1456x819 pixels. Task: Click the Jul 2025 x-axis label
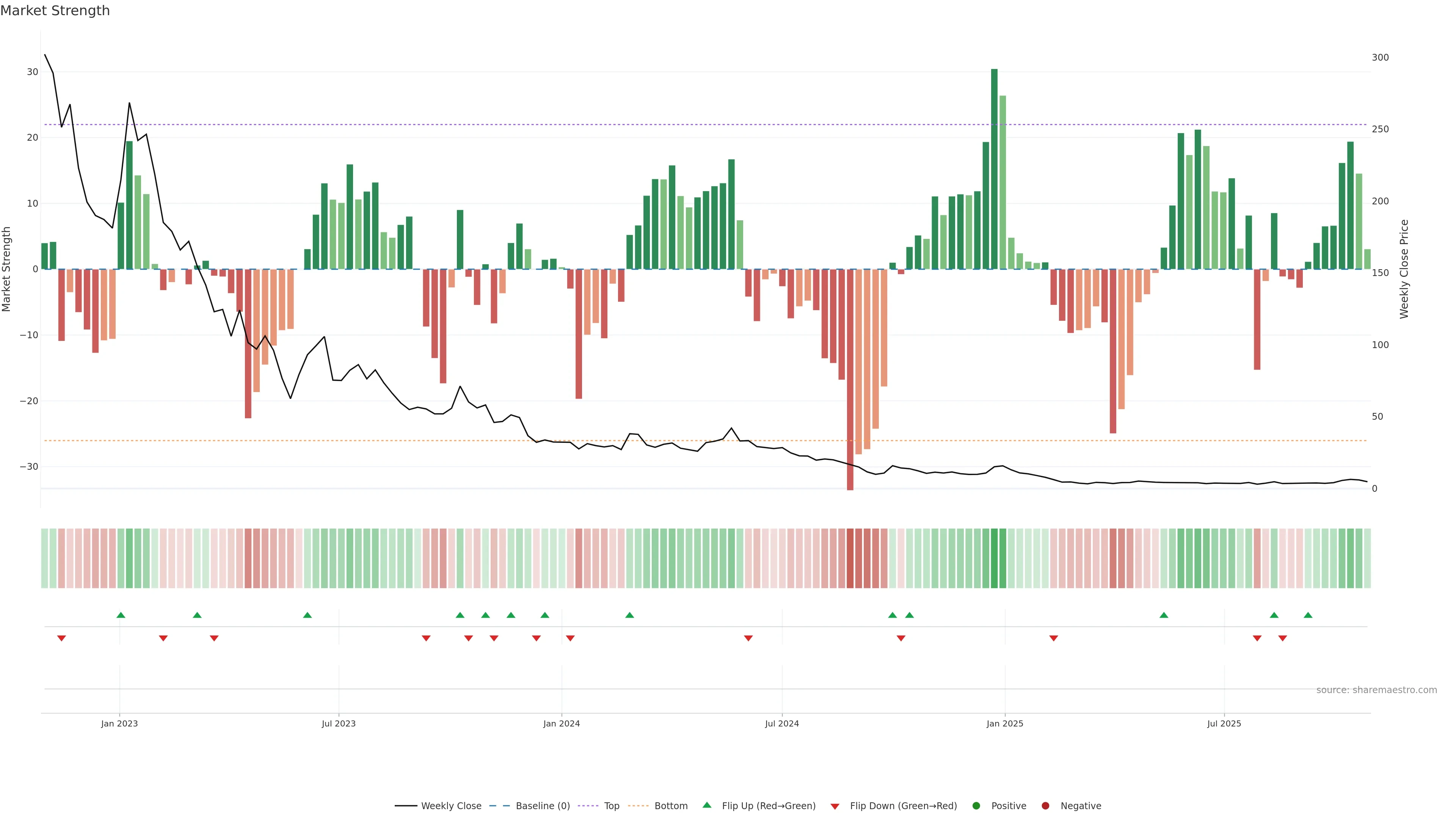tap(1224, 723)
